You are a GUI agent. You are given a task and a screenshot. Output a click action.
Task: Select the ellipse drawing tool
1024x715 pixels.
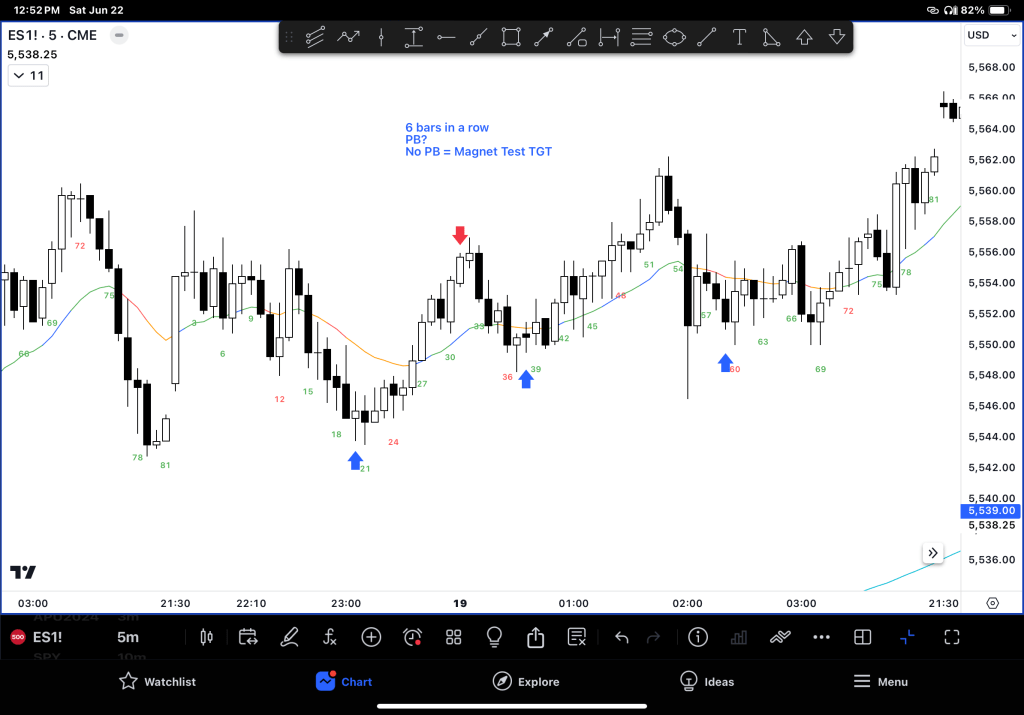[675, 38]
